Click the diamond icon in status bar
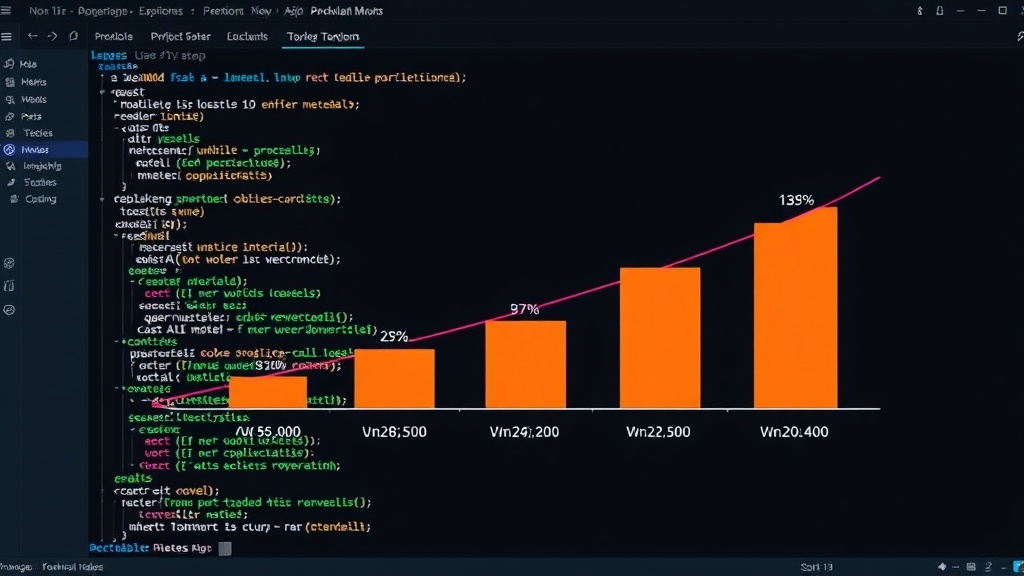The width and height of the screenshot is (1024, 576). pyautogui.click(x=942, y=566)
